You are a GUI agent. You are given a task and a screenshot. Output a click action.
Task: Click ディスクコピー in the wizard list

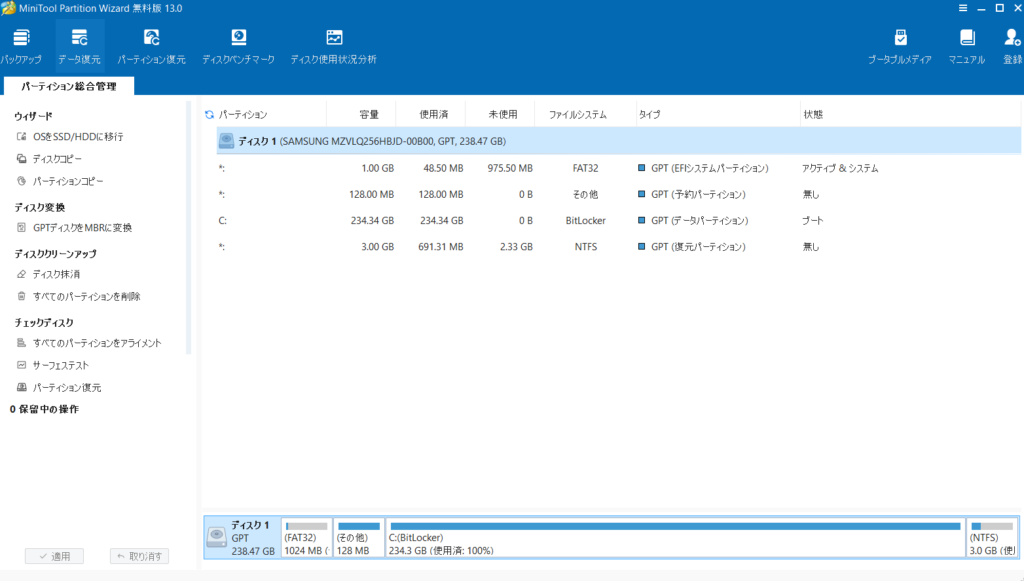56,159
